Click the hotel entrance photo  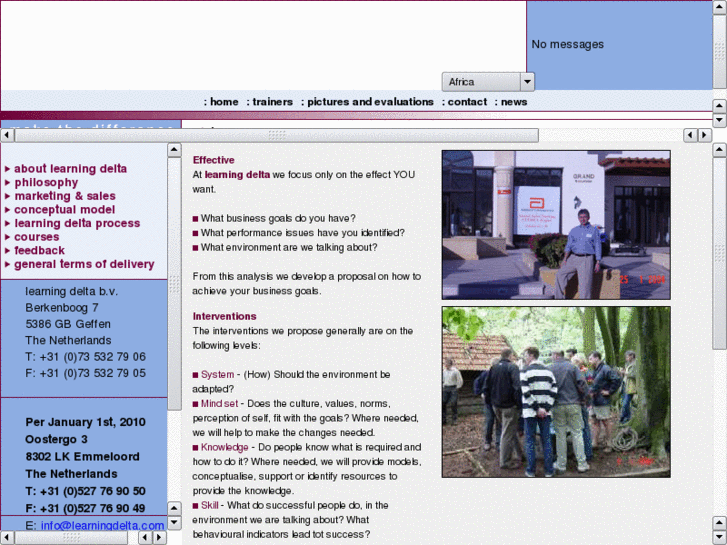[x=556, y=225]
